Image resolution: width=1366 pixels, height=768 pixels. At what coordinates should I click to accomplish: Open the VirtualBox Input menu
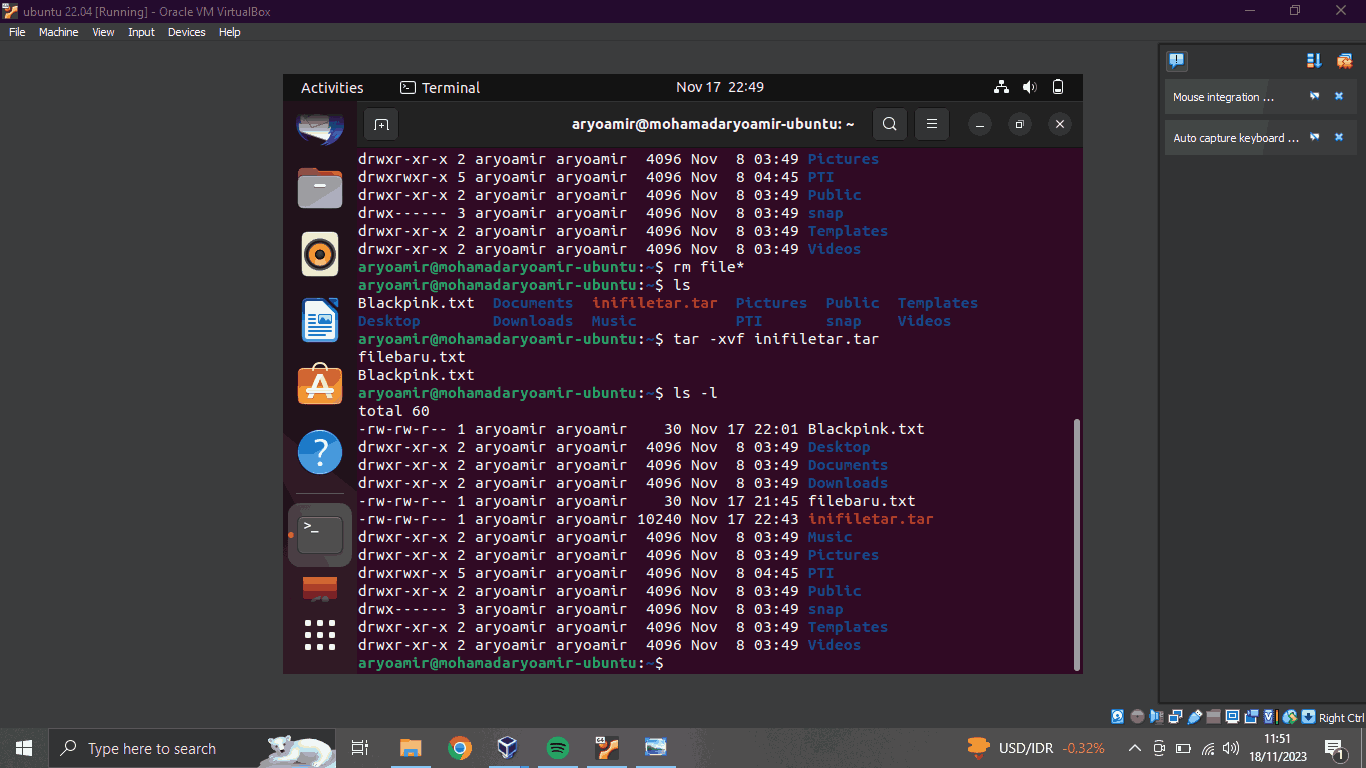[141, 32]
